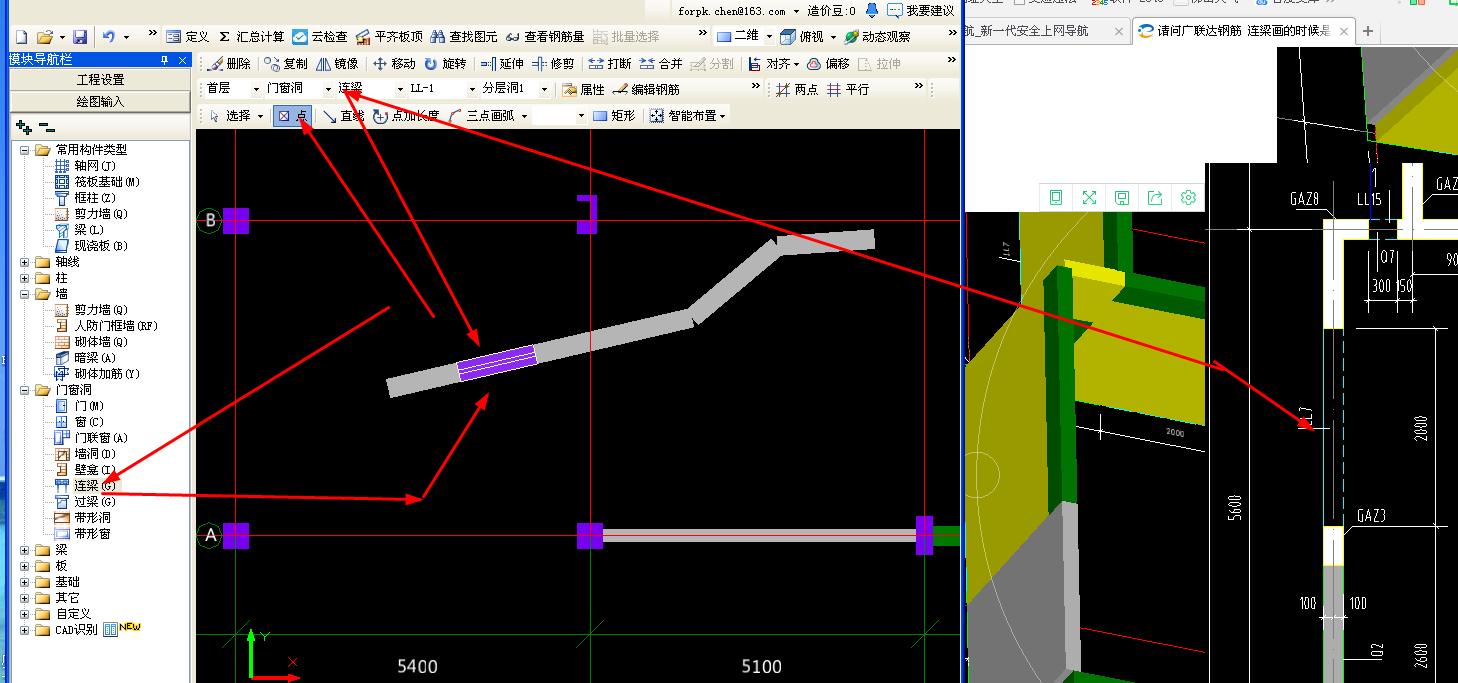Select 人防门框墙(RF) tree item
1458x683 pixels.
(106, 326)
